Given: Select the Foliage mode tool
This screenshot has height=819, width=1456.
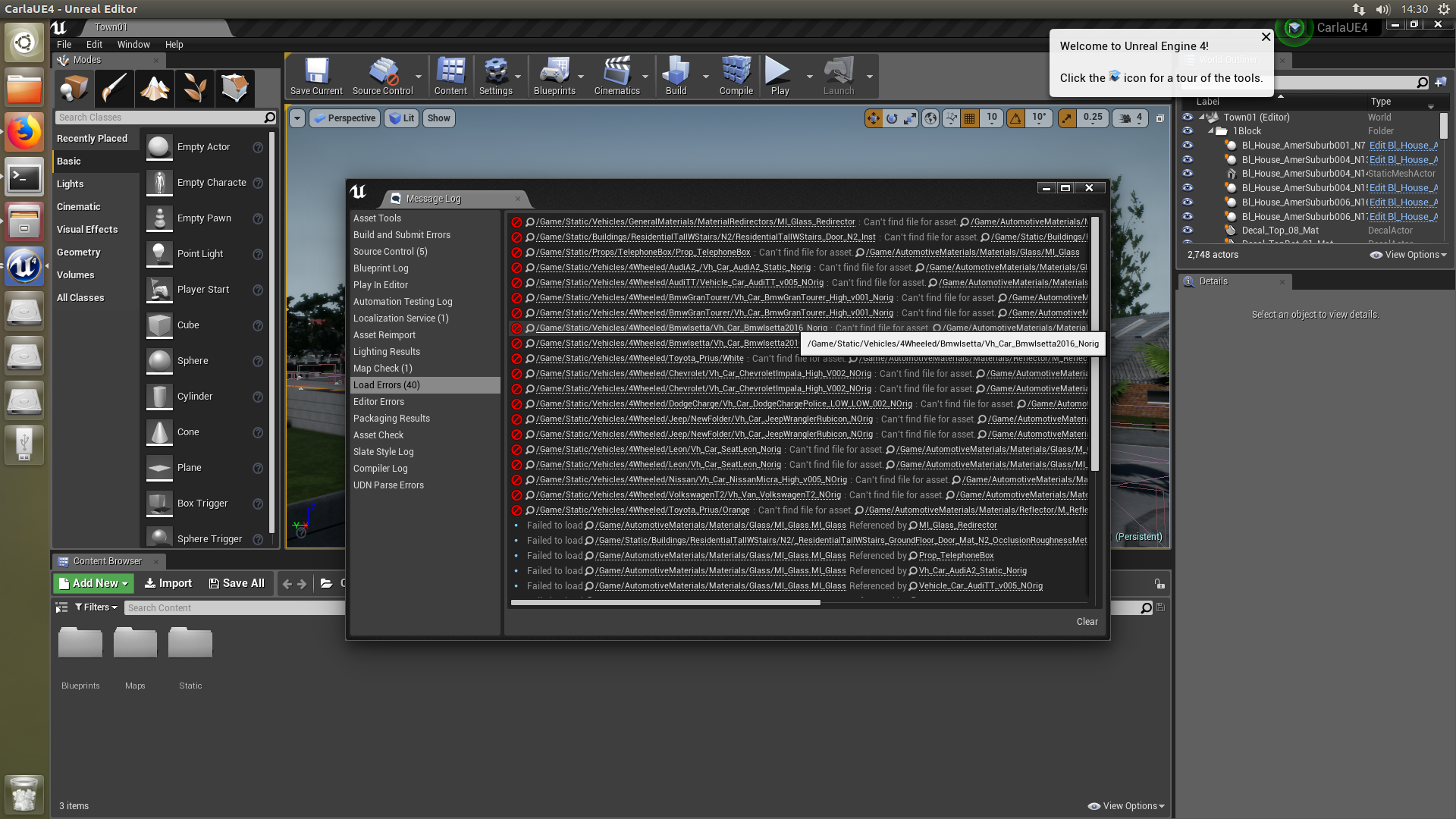Looking at the screenshot, I should (195, 89).
